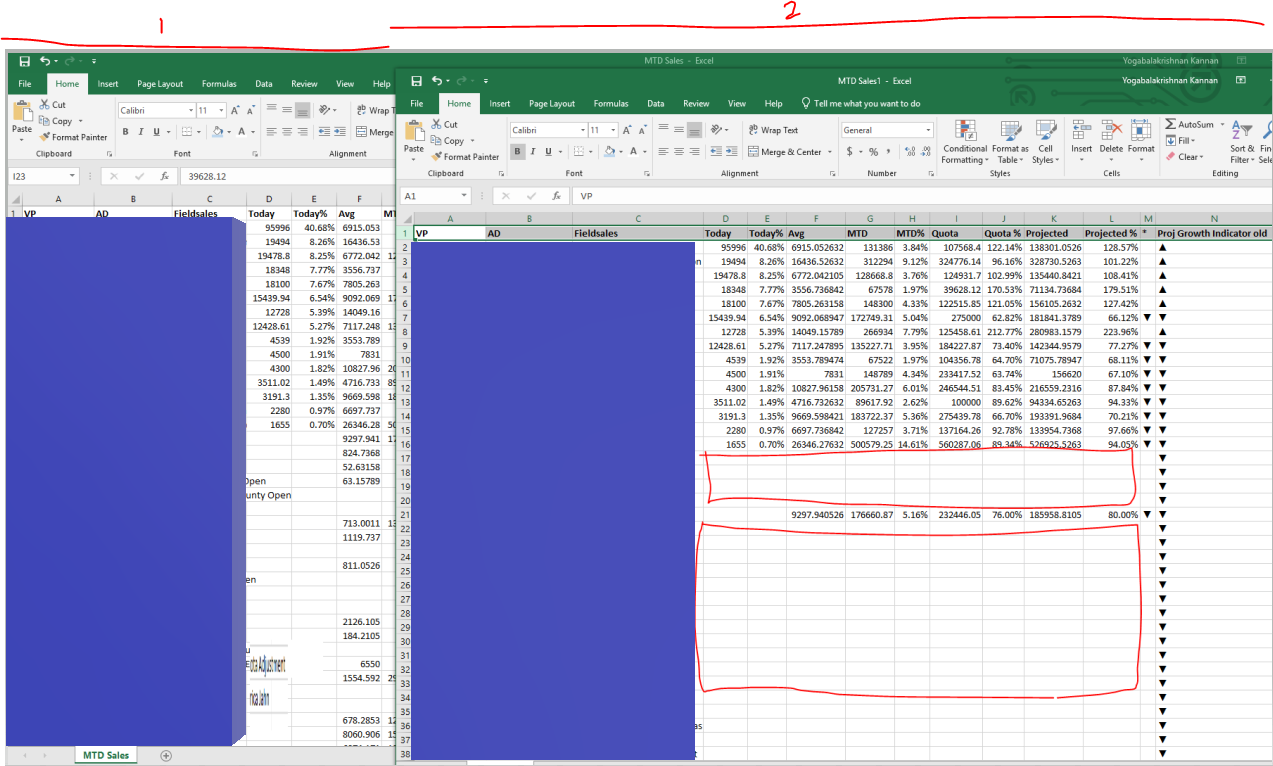Click the Save icon in the left Excel window
The width and height of the screenshot is (1273, 766).
pyautogui.click(x=24, y=61)
